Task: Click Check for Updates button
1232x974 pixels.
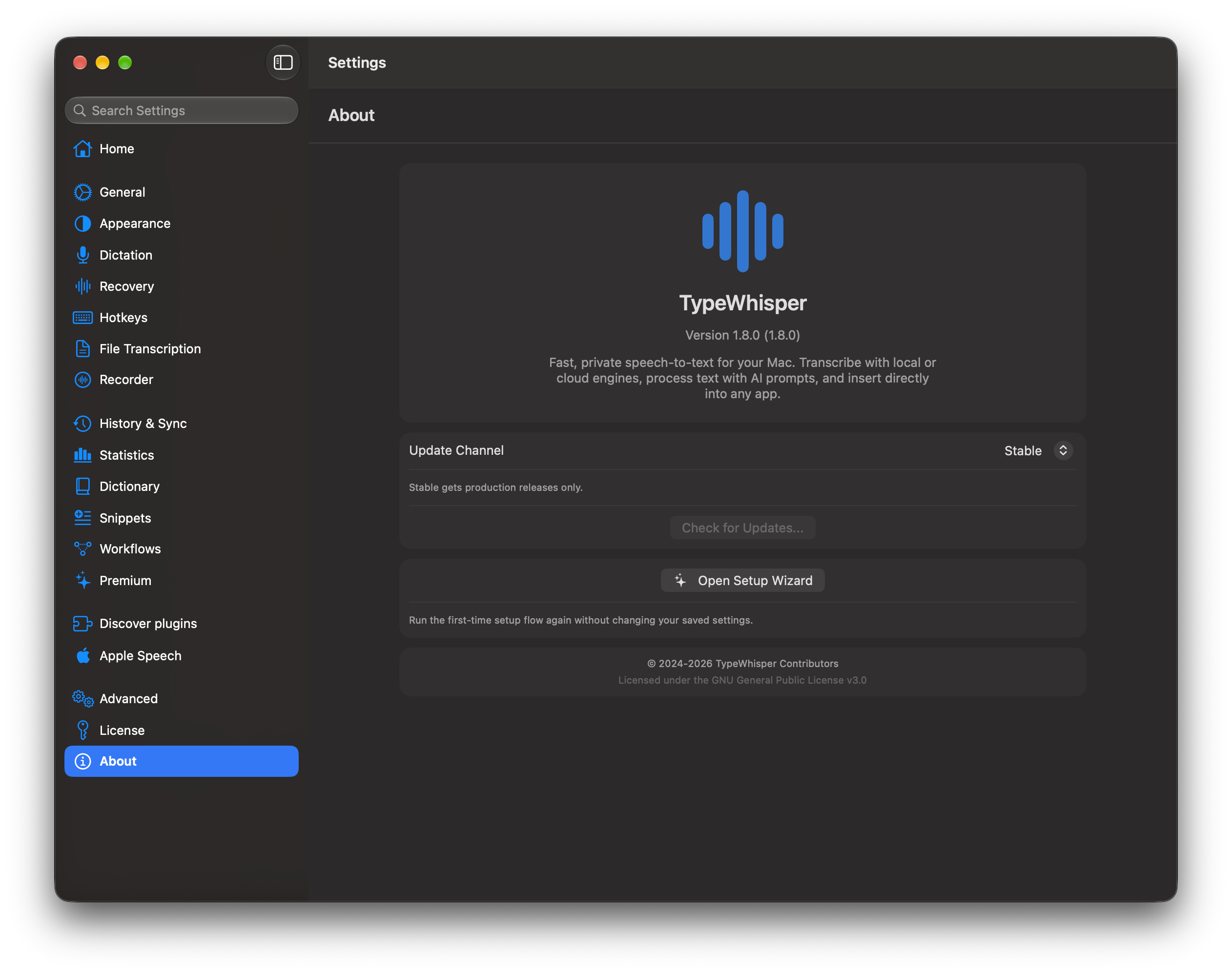Action: [742, 528]
